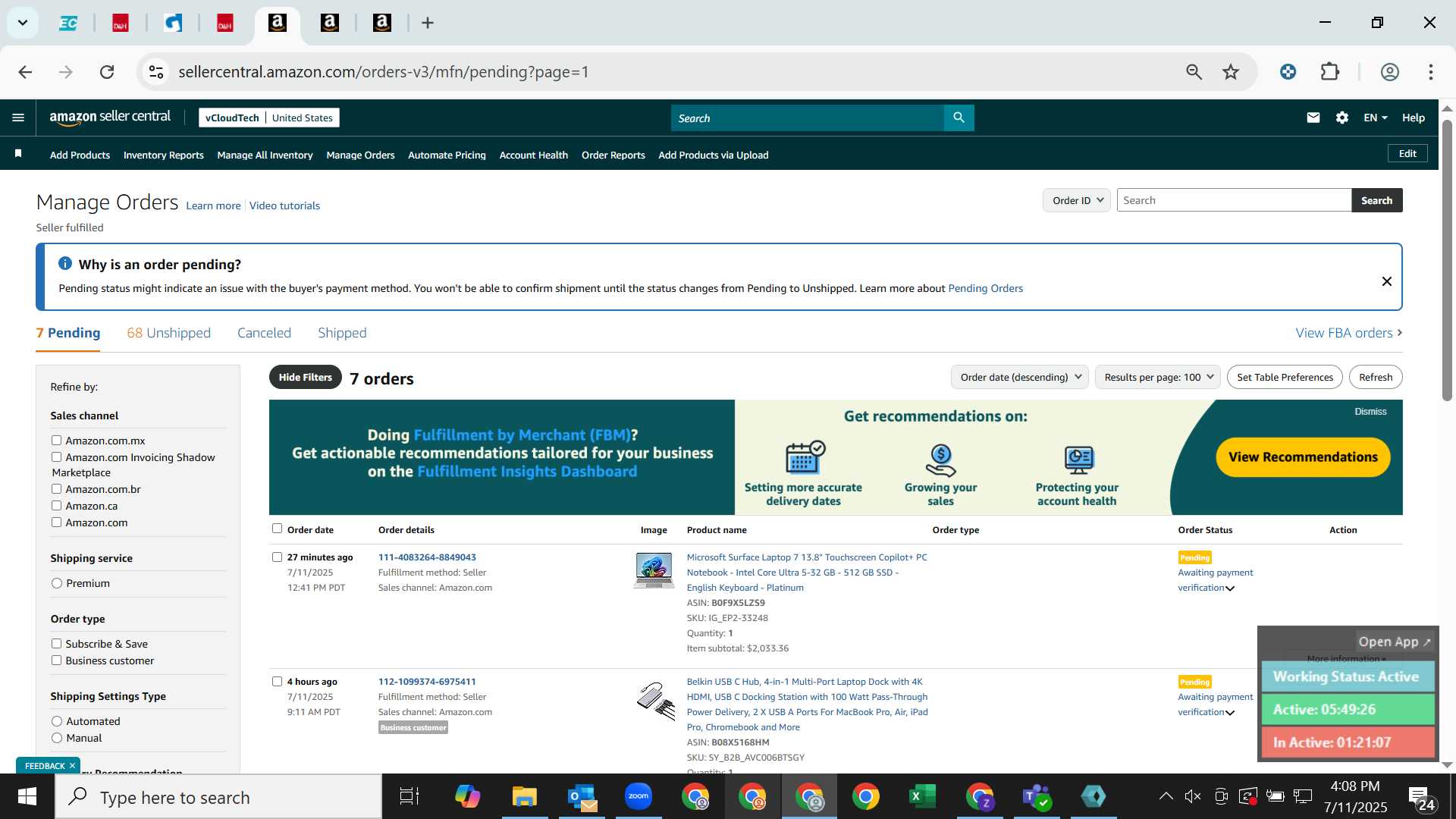Viewport: 1456px width, 819px height.
Task: Close the FEEDBACK tab
Action: pos(72,766)
